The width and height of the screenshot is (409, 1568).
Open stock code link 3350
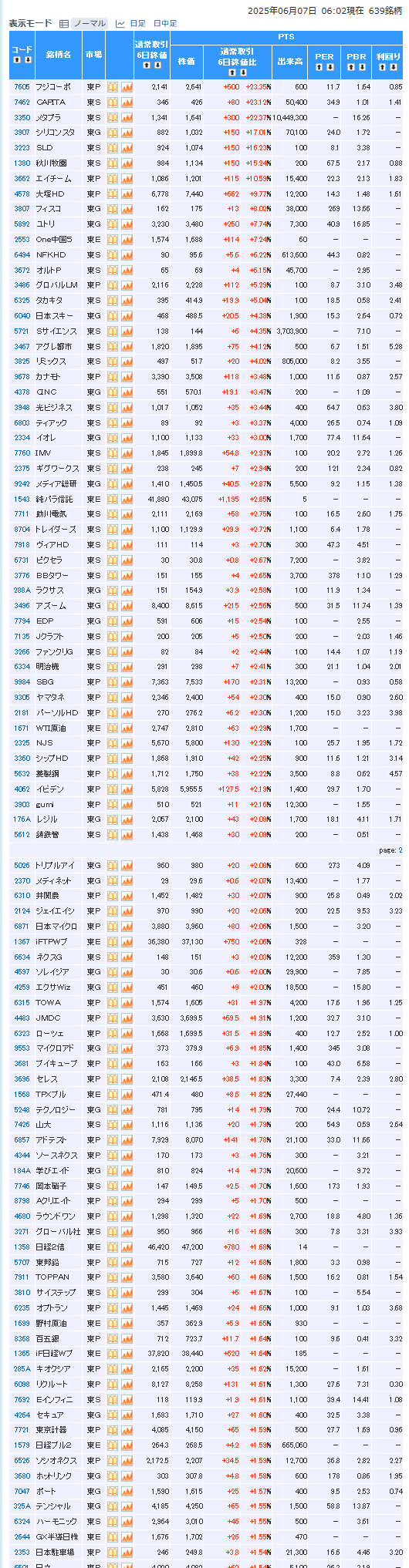(x=22, y=117)
